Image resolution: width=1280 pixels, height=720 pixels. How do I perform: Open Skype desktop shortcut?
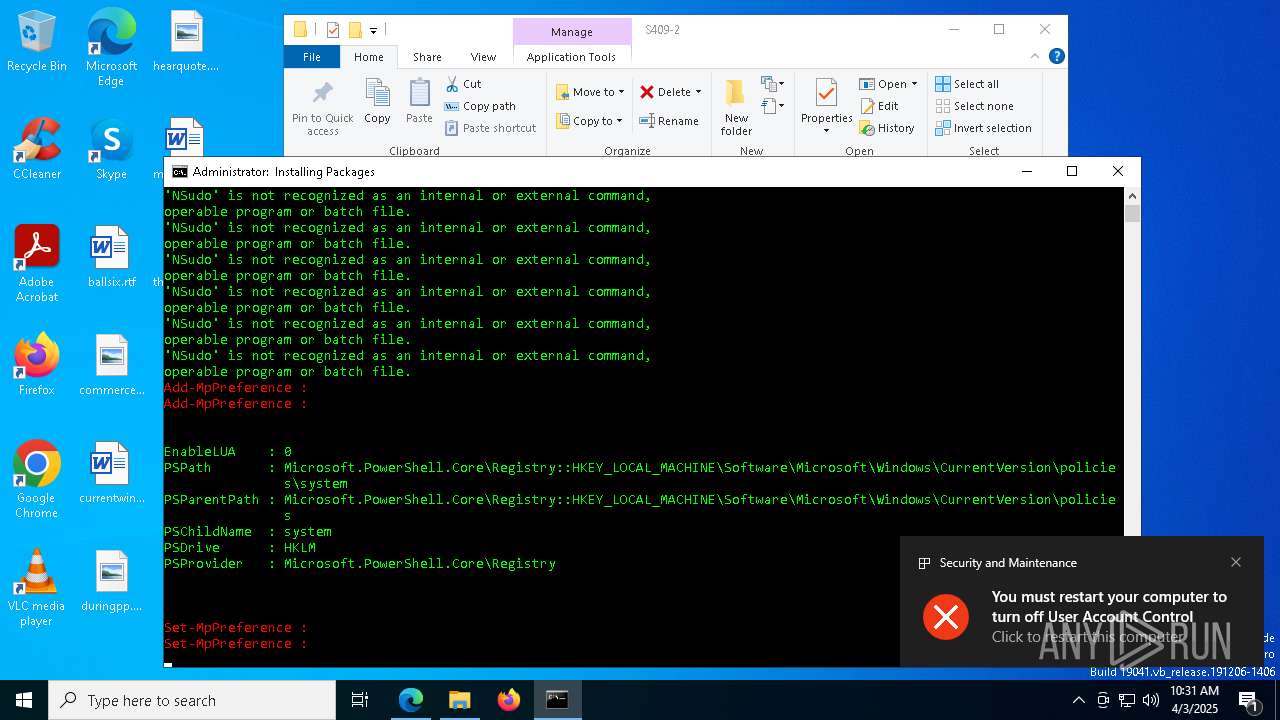click(111, 150)
